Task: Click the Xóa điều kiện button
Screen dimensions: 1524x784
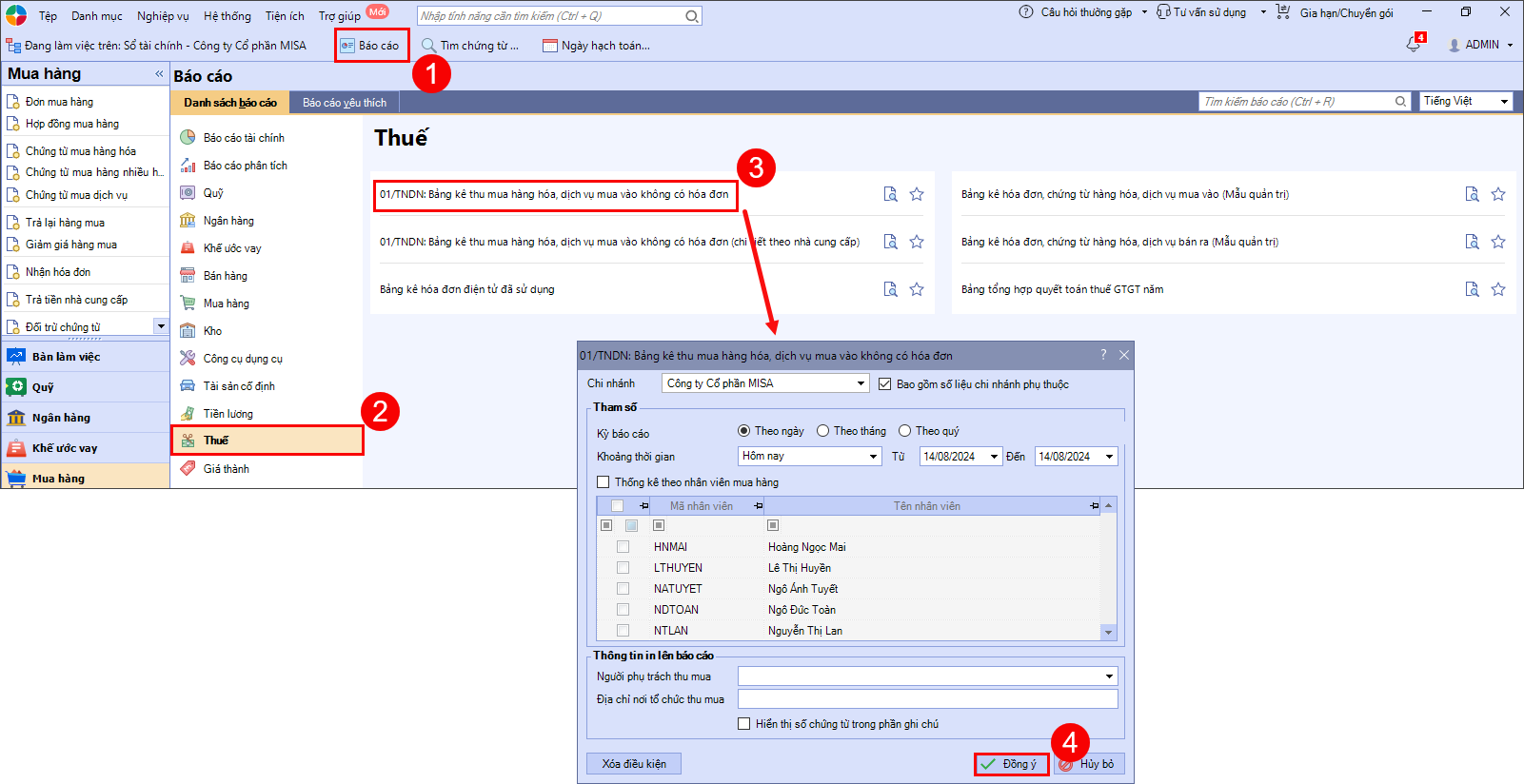Action: [x=634, y=764]
